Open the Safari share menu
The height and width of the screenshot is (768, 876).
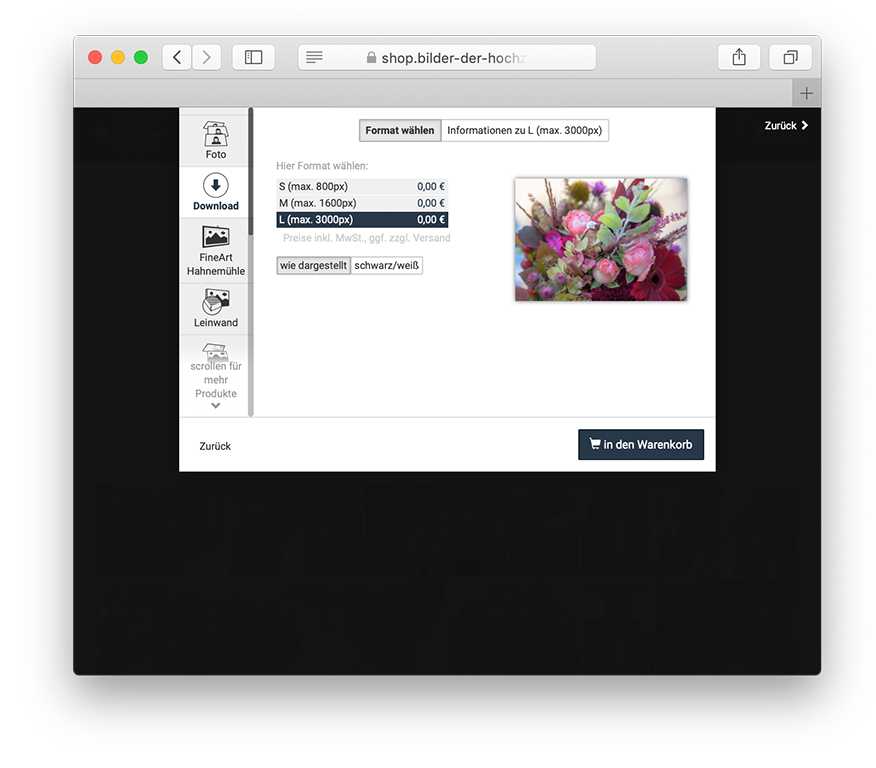pos(739,57)
